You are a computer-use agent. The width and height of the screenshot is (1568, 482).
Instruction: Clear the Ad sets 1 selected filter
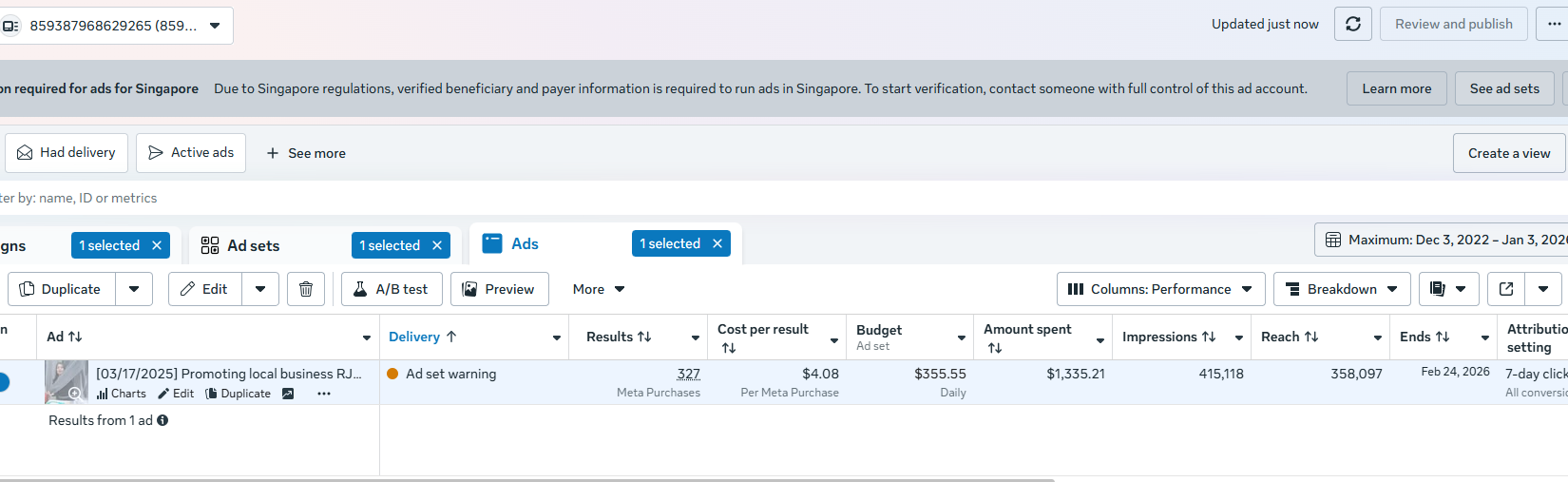pyautogui.click(x=437, y=245)
